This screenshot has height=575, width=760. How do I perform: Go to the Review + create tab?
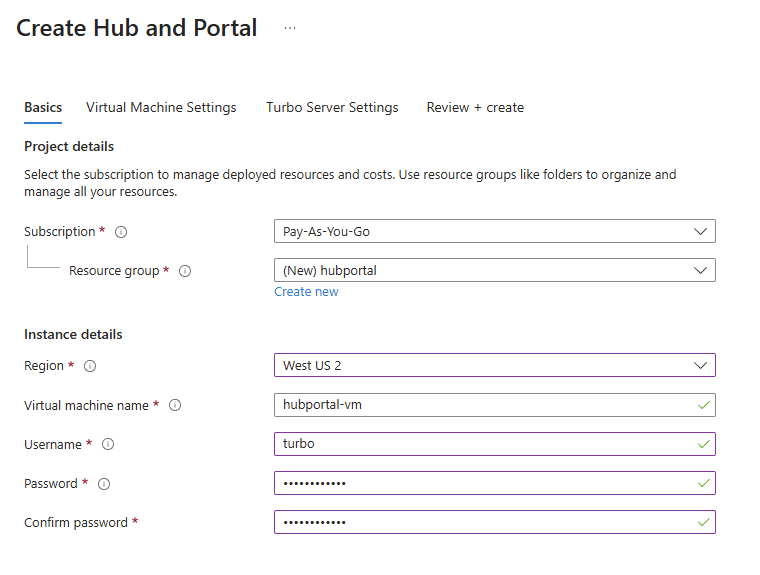click(x=475, y=108)
